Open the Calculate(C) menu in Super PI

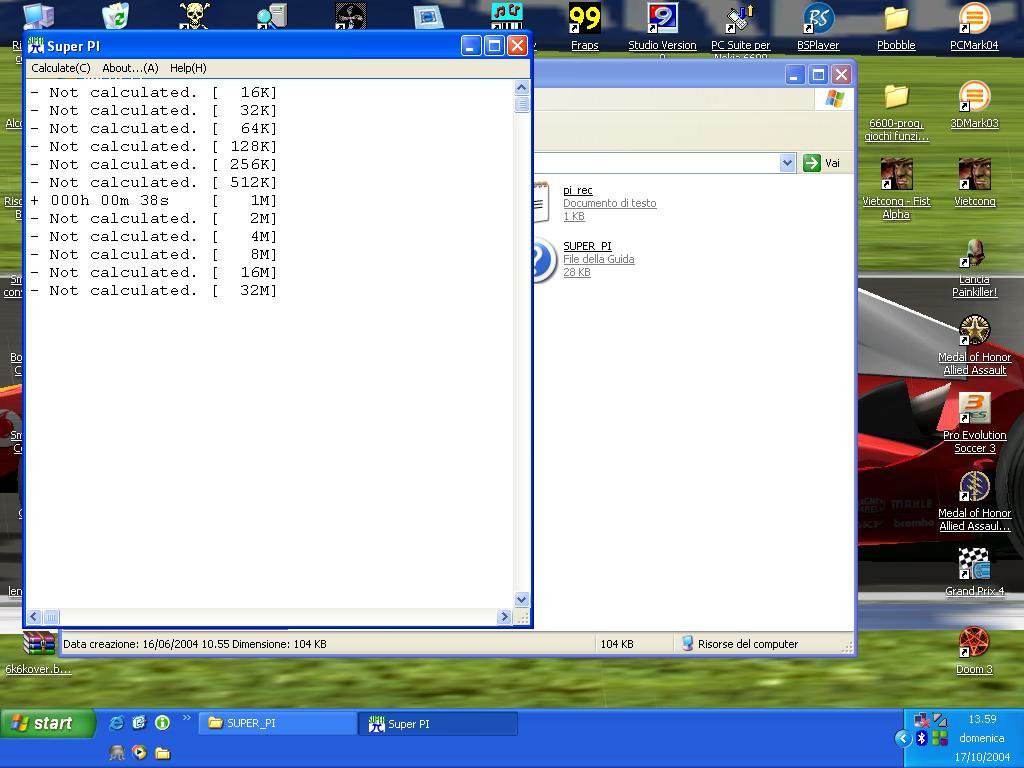tap(60, 68)
